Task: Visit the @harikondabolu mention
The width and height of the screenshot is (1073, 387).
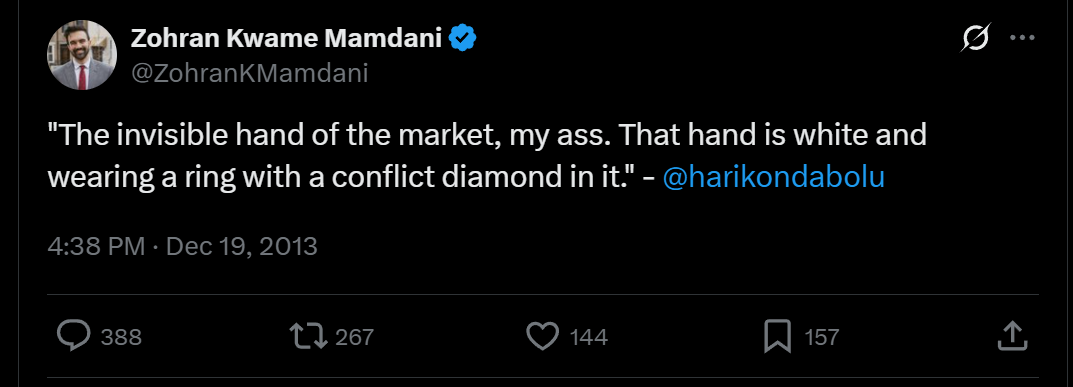Action: pos(774,177)
